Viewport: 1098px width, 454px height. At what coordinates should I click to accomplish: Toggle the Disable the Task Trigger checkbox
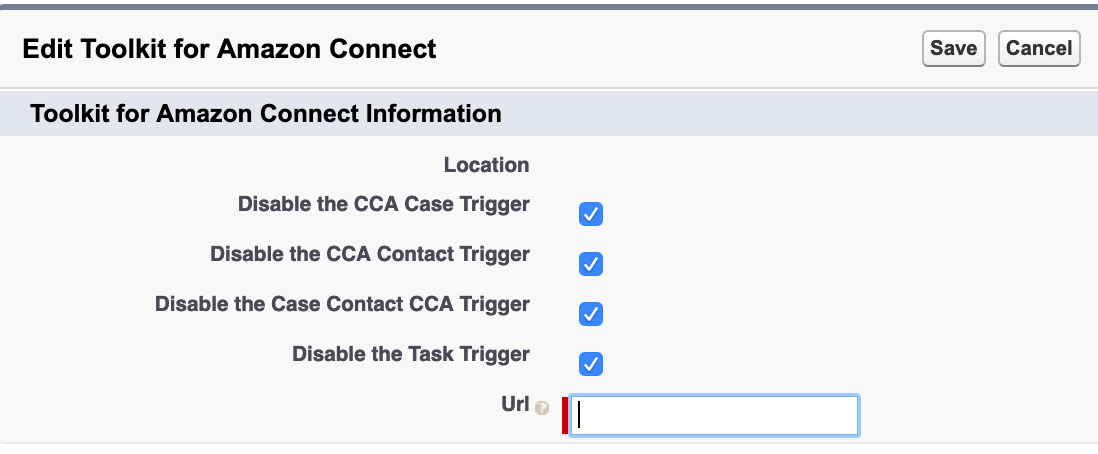(x=590, y=364)
